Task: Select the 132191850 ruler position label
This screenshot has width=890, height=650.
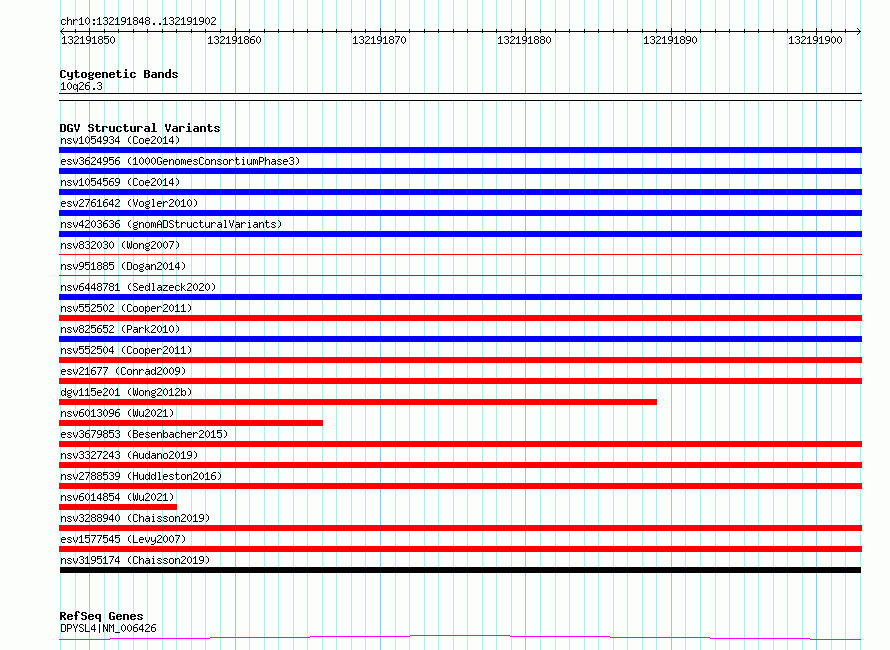Action: 88,40
